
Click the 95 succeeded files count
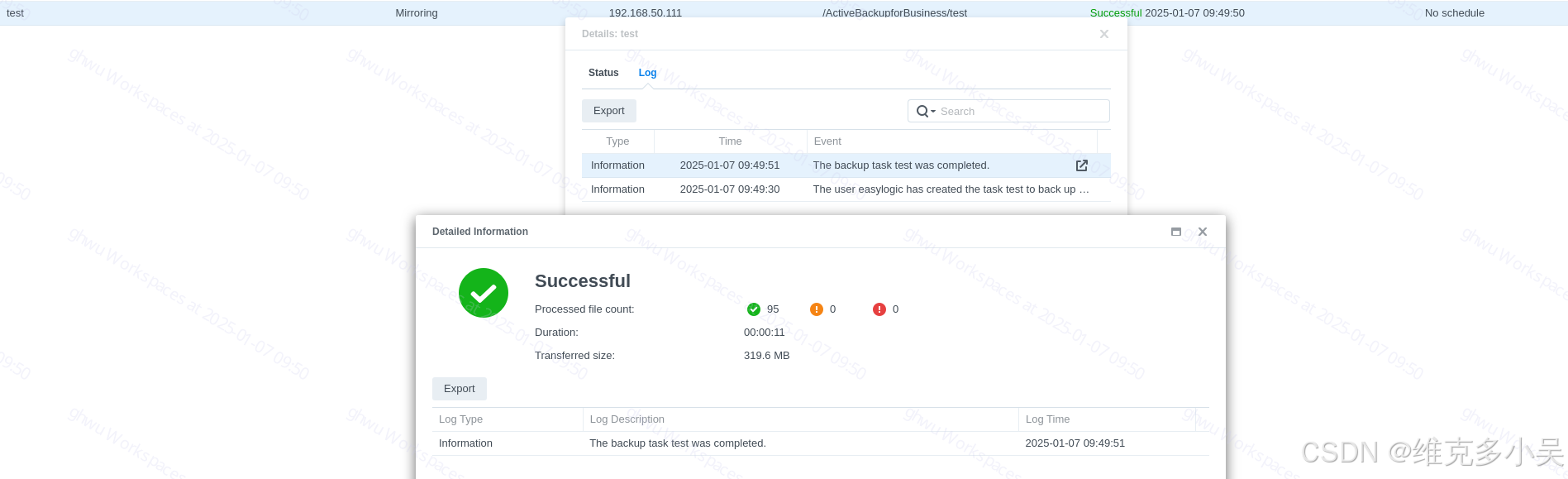pyautogui.click(x=773, y=309)
